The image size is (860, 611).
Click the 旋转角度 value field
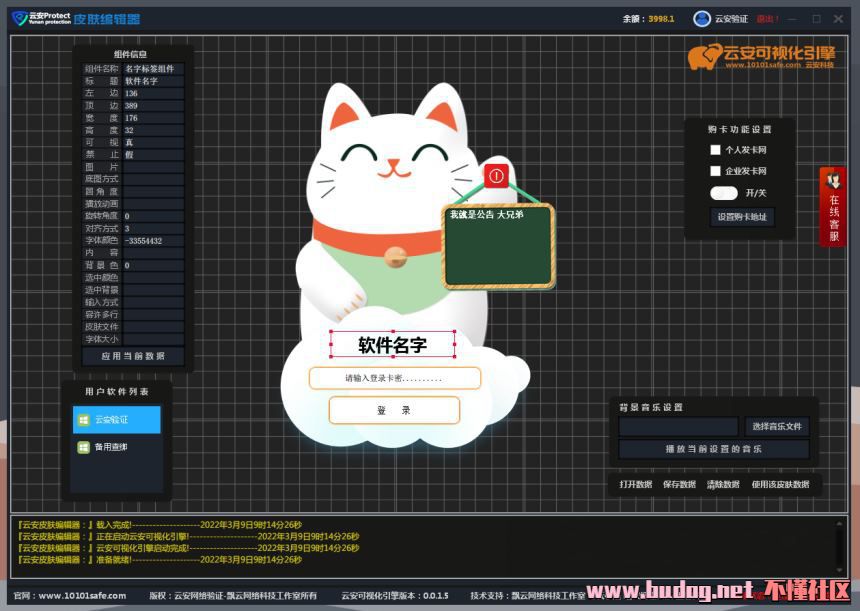[x=154, y=216]
